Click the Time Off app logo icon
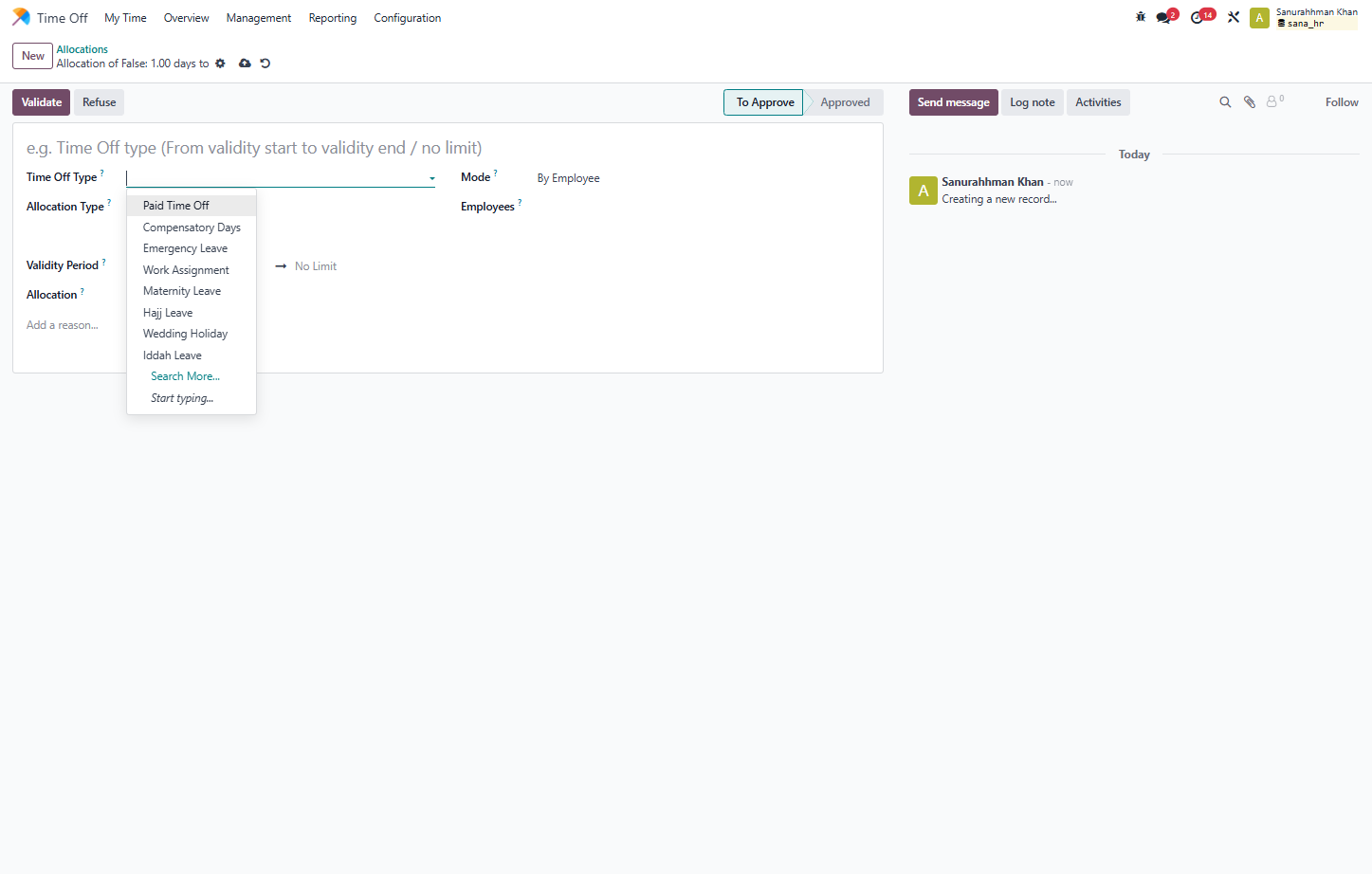The image size is (1372, 874). tap(21, 17)
